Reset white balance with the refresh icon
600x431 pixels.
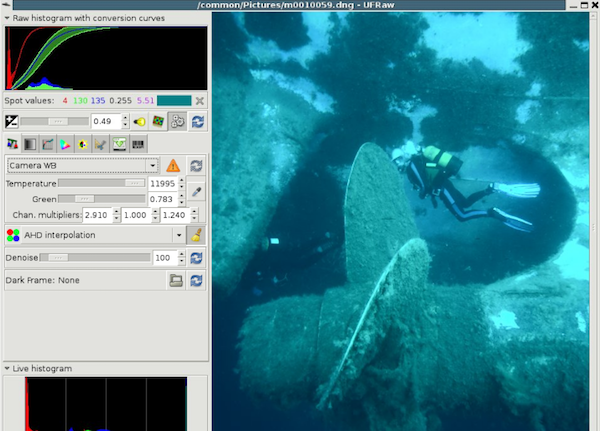(x=196, y=166)
